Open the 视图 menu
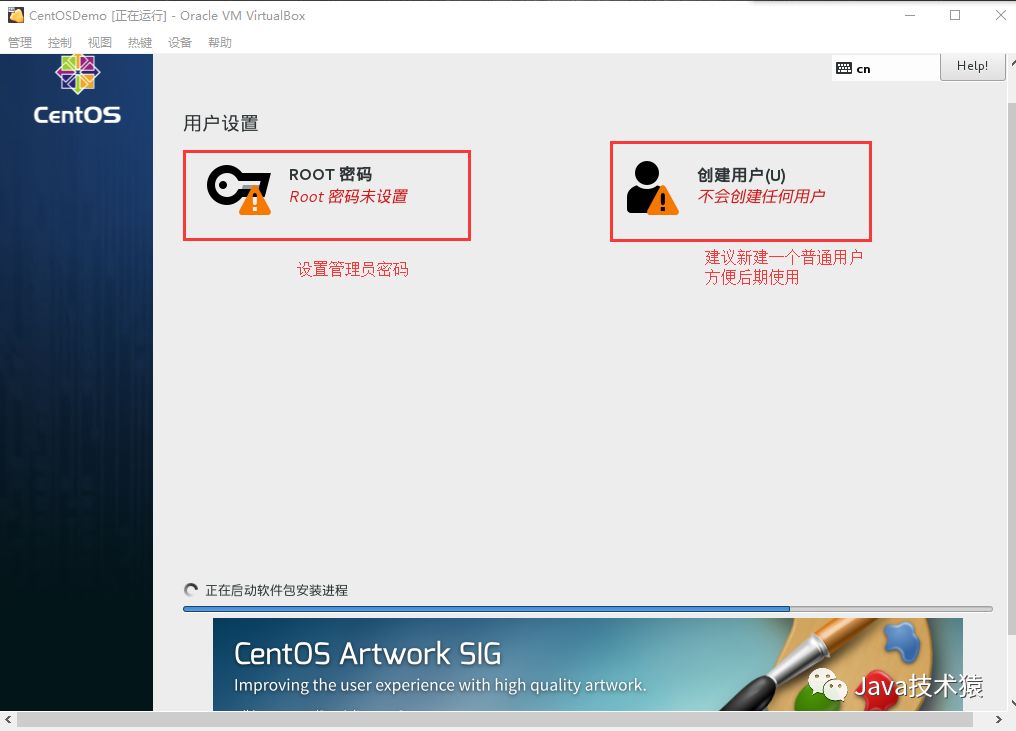Screen dimensions: 1016x731 (x=100, y=43)
